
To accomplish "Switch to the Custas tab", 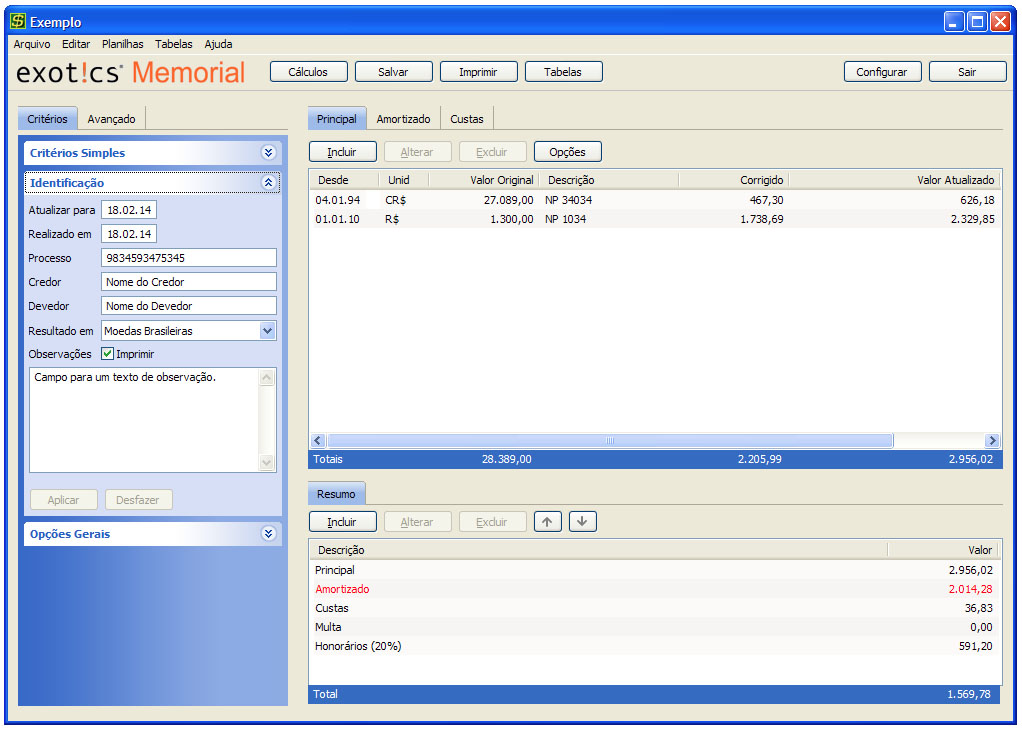I will coord(467,119).
